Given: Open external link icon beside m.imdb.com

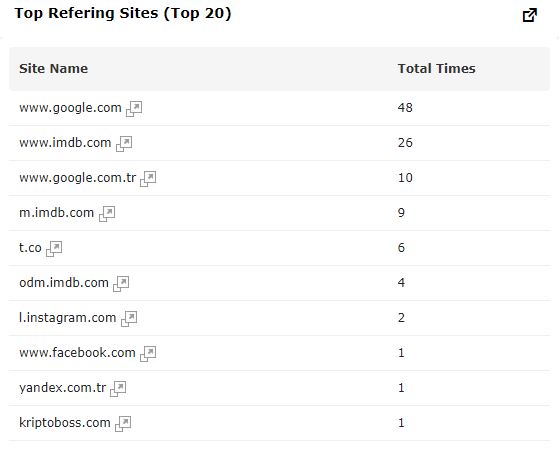Looking at the screenshot, I should coord(107,213).
